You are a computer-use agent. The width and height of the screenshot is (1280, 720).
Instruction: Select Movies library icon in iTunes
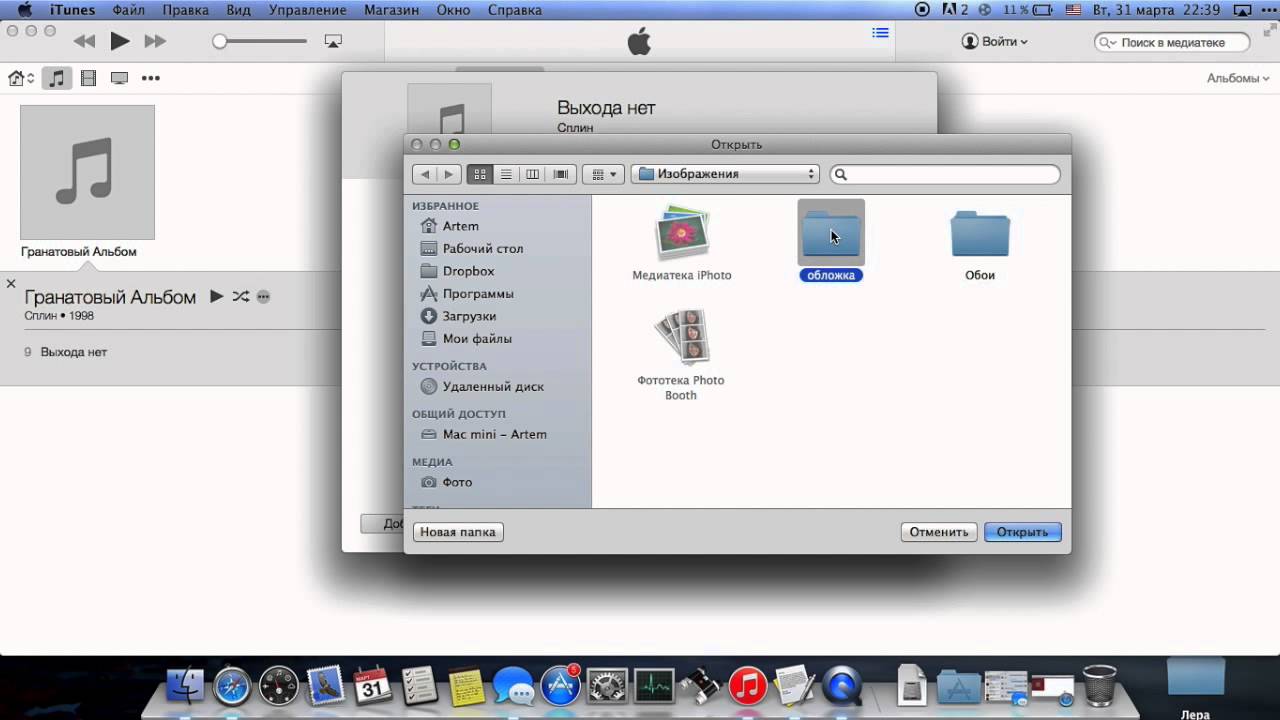88,78
